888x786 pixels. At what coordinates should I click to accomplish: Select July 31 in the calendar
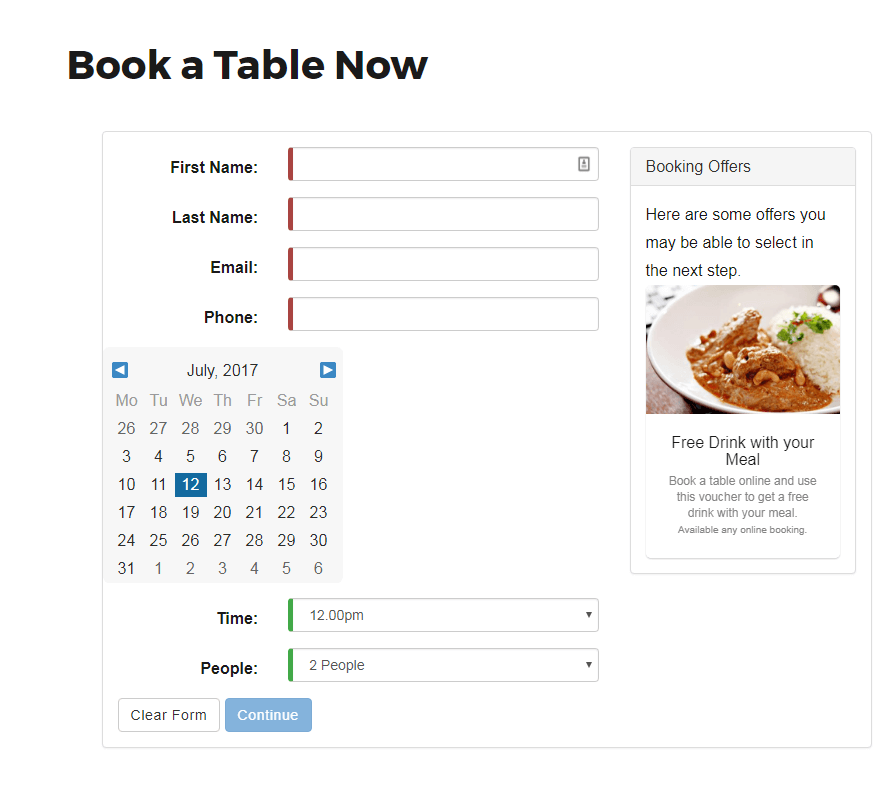(x=126, y=568)
